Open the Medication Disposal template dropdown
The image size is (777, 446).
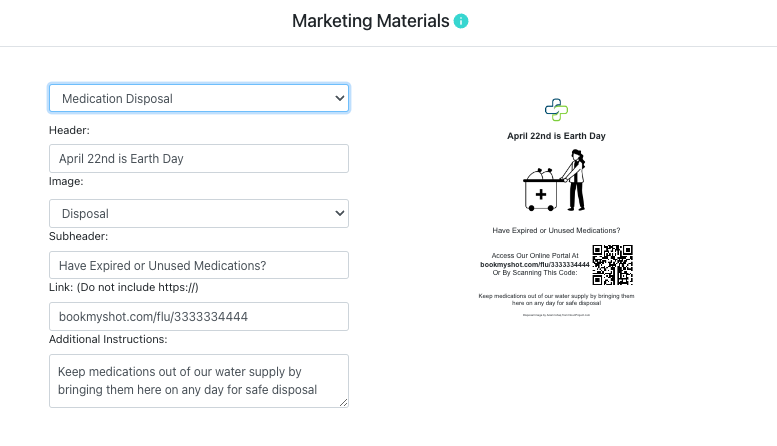coord(199,98)
